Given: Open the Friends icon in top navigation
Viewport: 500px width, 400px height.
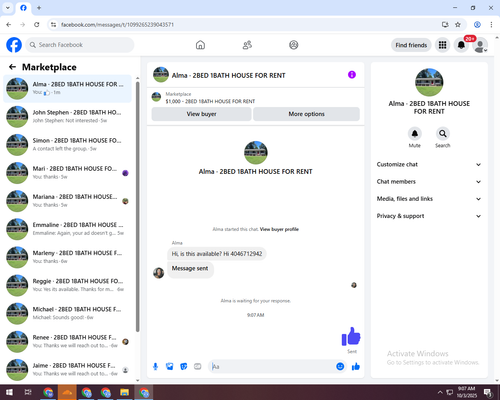Looking at the screenshot, I should (247, 45).
